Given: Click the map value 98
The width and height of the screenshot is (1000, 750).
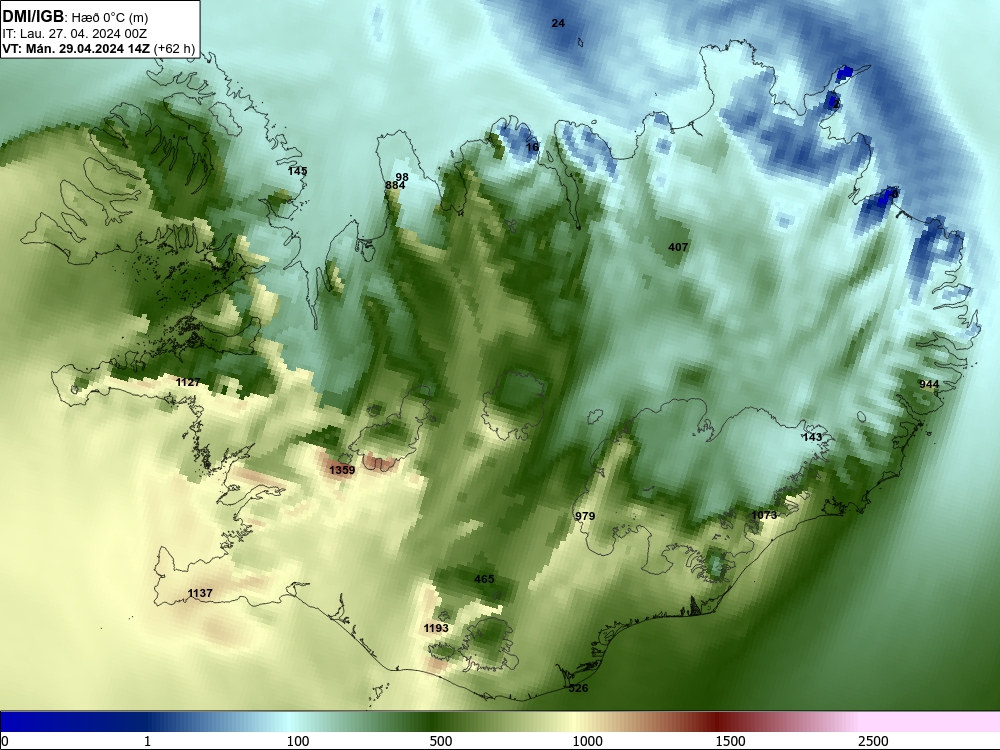Looking at the screenshot, I should (402, 177).
